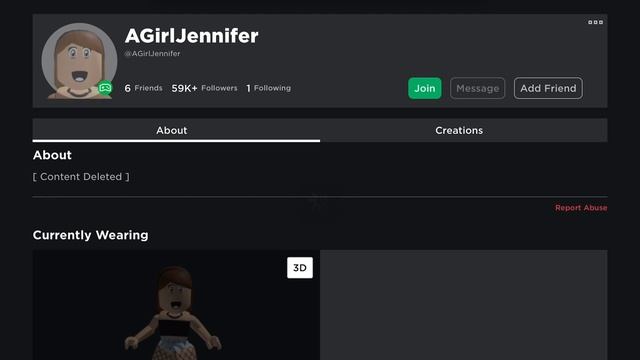View the 59K+ Followers list
The width and height of the screenshot is (640, 360).
pos(204,88)
